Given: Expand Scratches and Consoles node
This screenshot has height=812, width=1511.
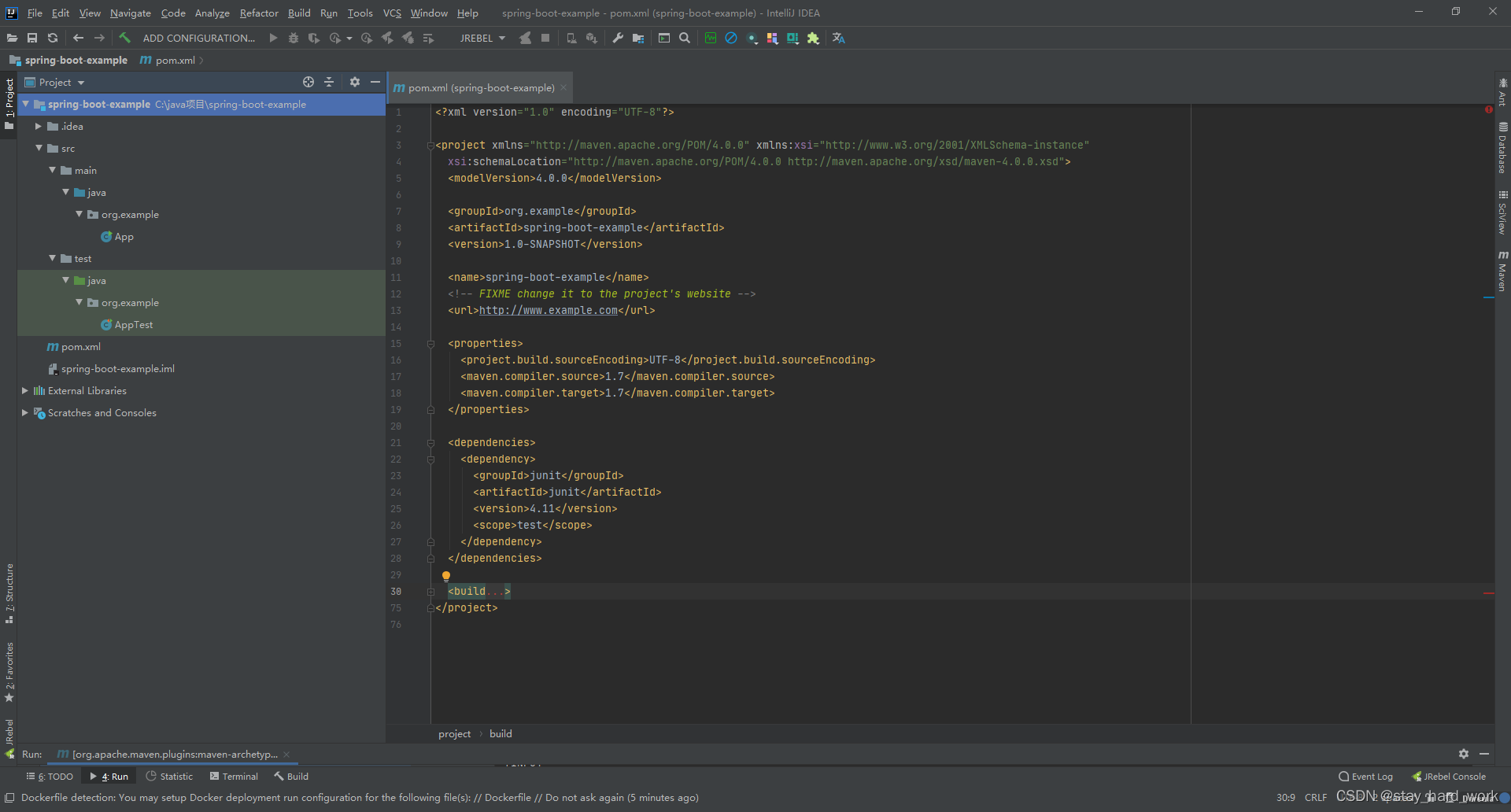Looking at the screenshot, I should click(x=25, y=412).
